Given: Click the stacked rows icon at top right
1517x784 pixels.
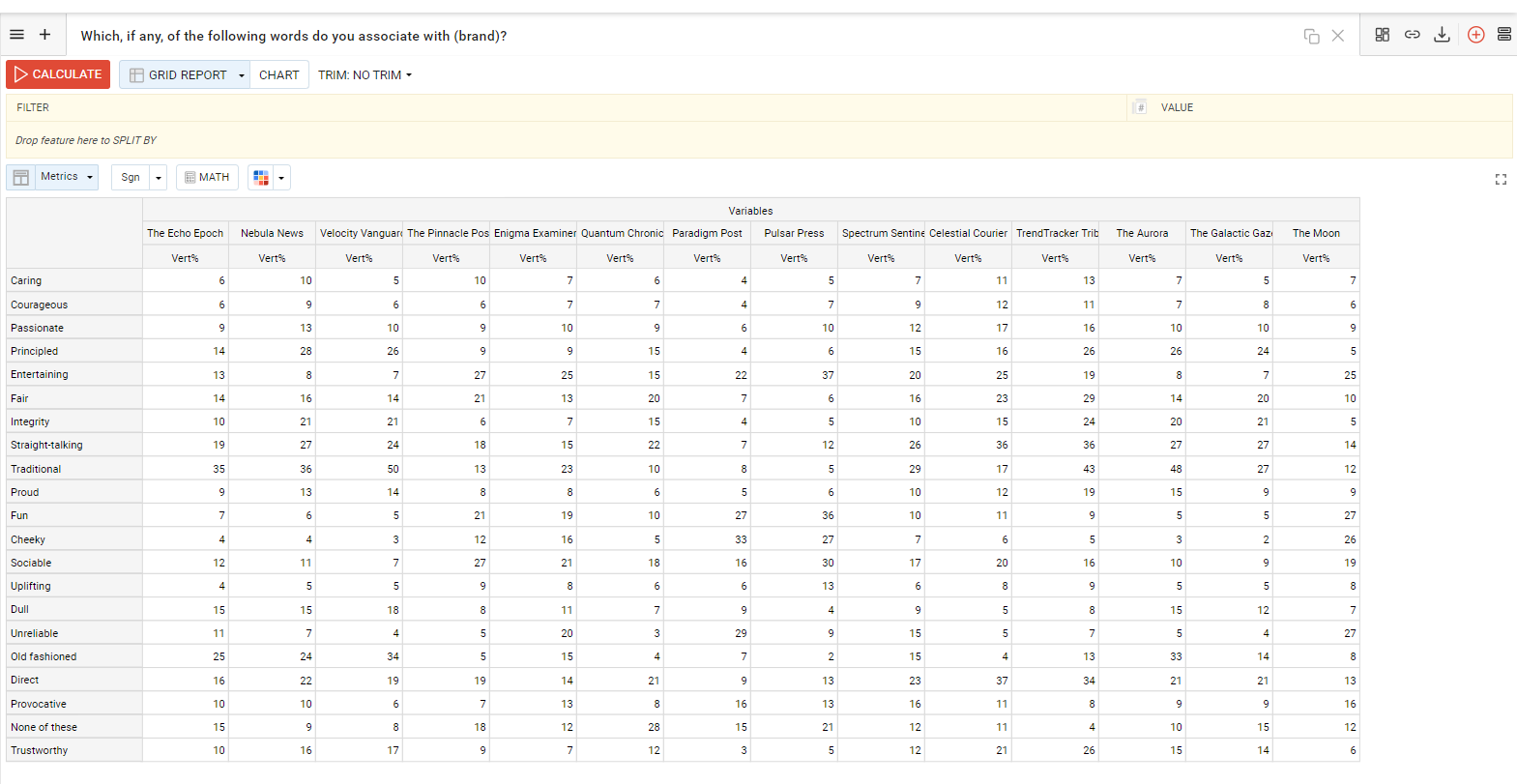Looking at the screenshot, I should coord(1503,35).
